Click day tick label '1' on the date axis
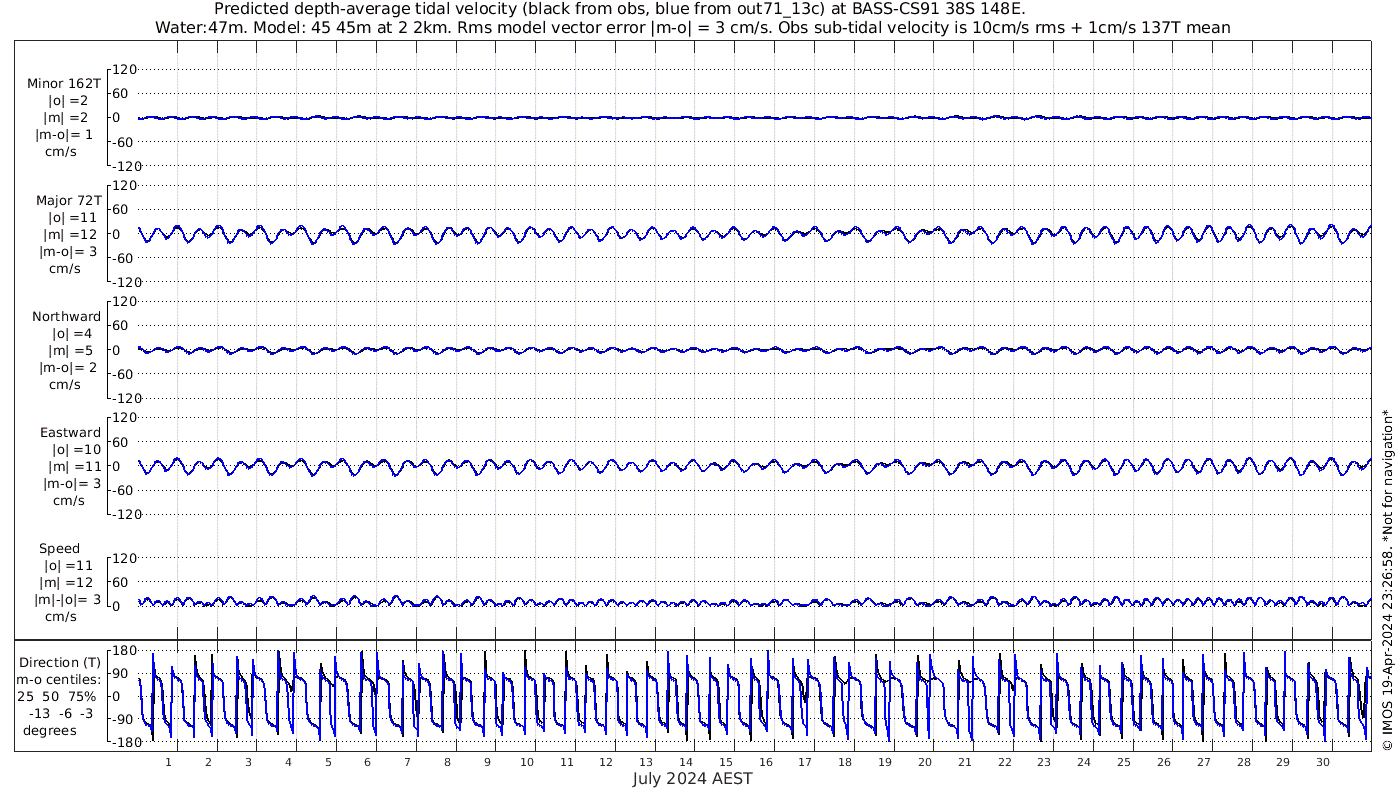The height and width of the screenshot is (800, 1400). [x=169, y=762]
